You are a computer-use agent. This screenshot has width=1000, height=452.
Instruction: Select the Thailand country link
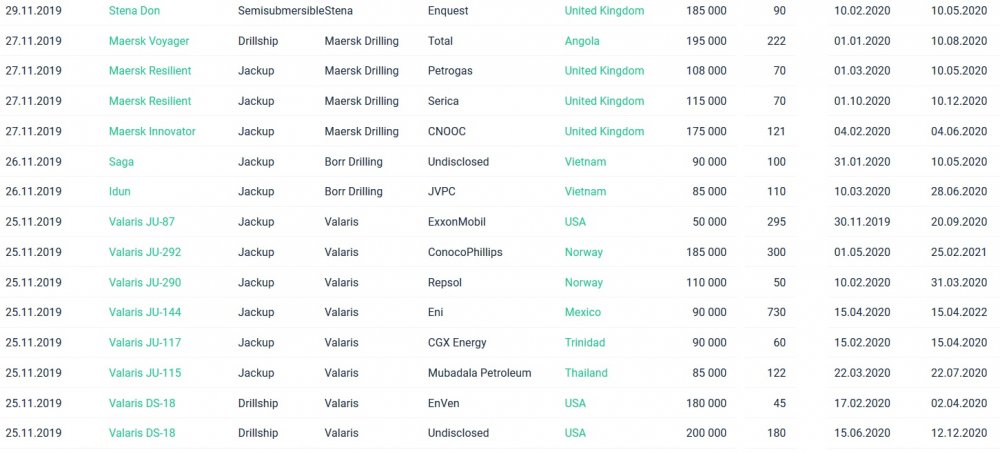click(x=586, y=373)
